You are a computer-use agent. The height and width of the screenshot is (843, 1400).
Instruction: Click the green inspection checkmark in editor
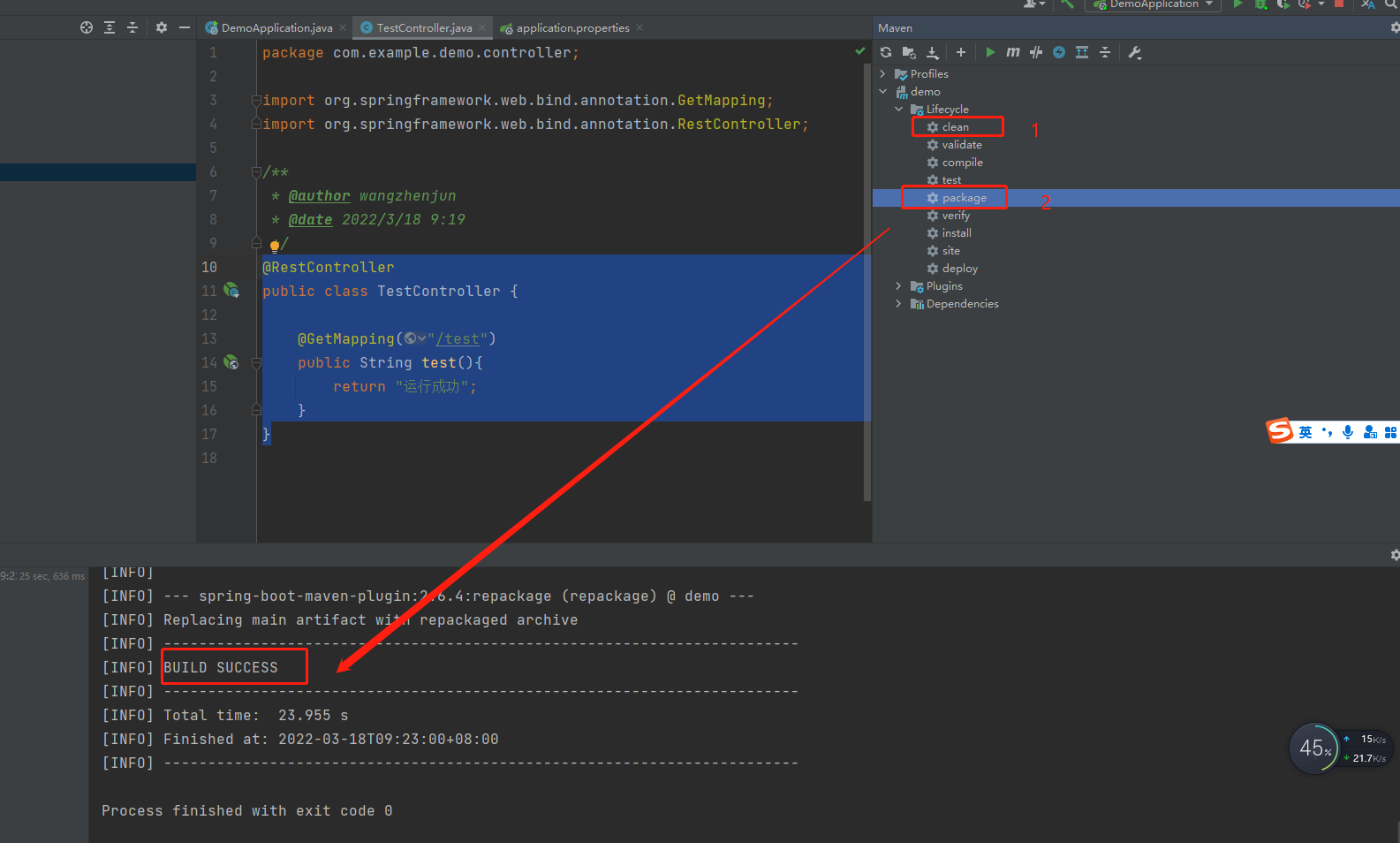[860, 51]
